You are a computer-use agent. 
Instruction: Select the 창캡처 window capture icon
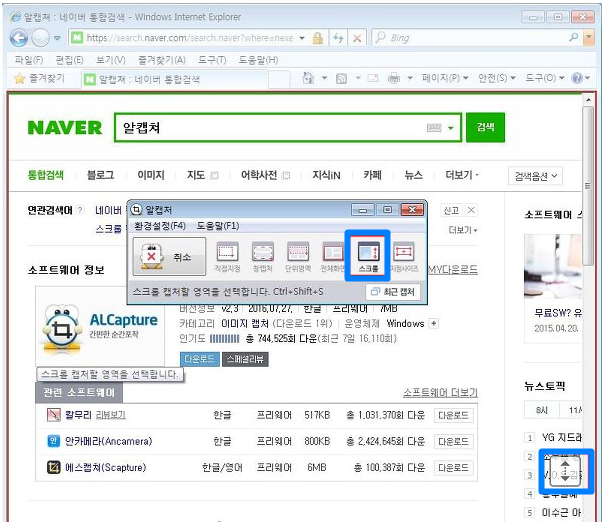[x=262, y=257]
